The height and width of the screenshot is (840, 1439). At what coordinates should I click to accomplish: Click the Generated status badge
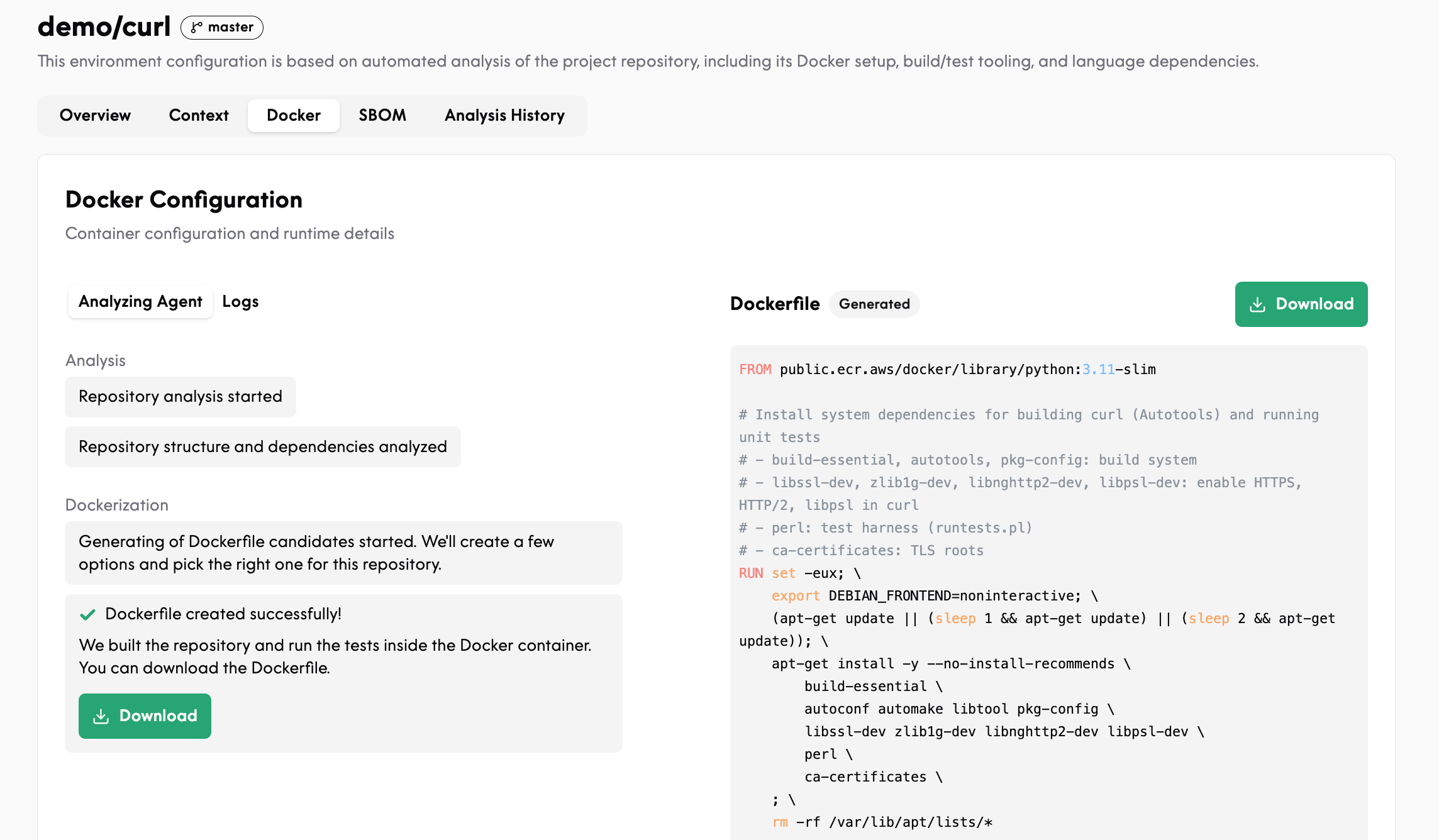point(874,304)
